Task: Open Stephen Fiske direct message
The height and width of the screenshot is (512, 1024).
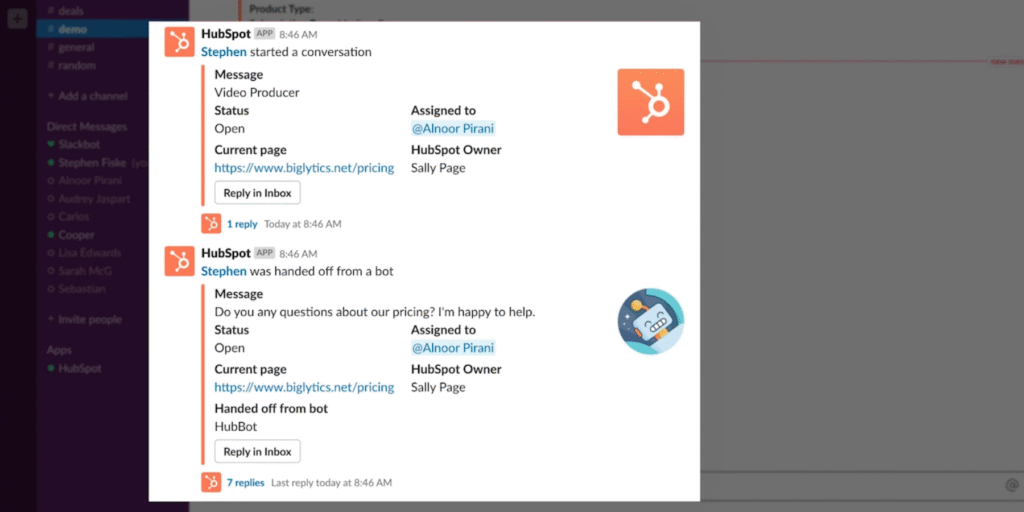Action: [x=93, y=163]
